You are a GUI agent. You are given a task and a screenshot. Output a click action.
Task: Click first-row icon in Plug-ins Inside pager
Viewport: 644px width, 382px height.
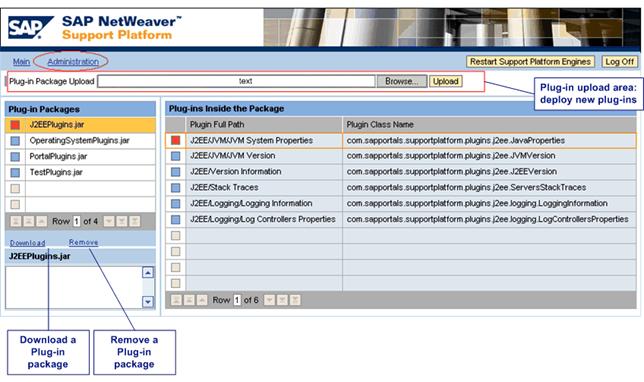[x=176, y=300]
